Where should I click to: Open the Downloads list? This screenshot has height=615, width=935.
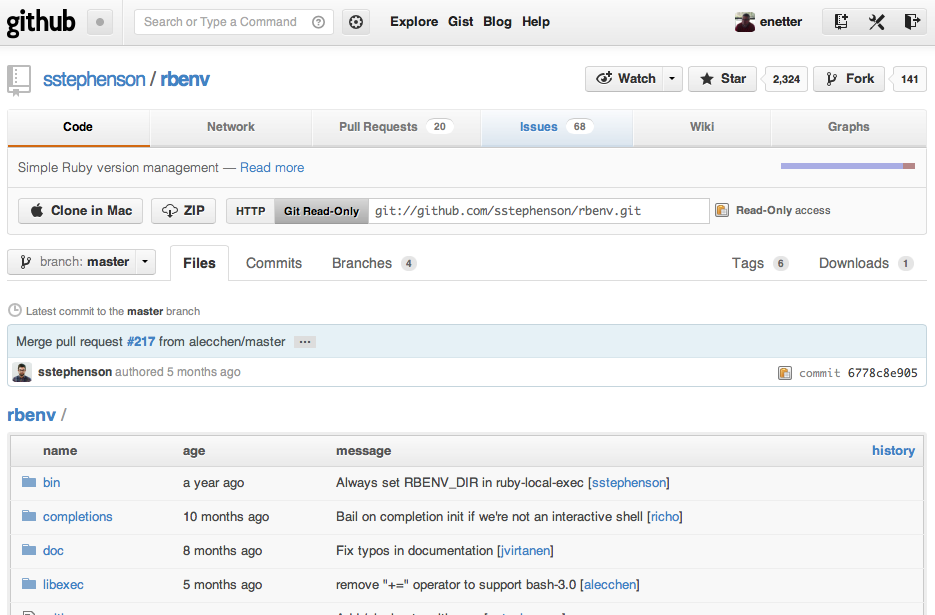pyautogui.click(x=866, y=263)
